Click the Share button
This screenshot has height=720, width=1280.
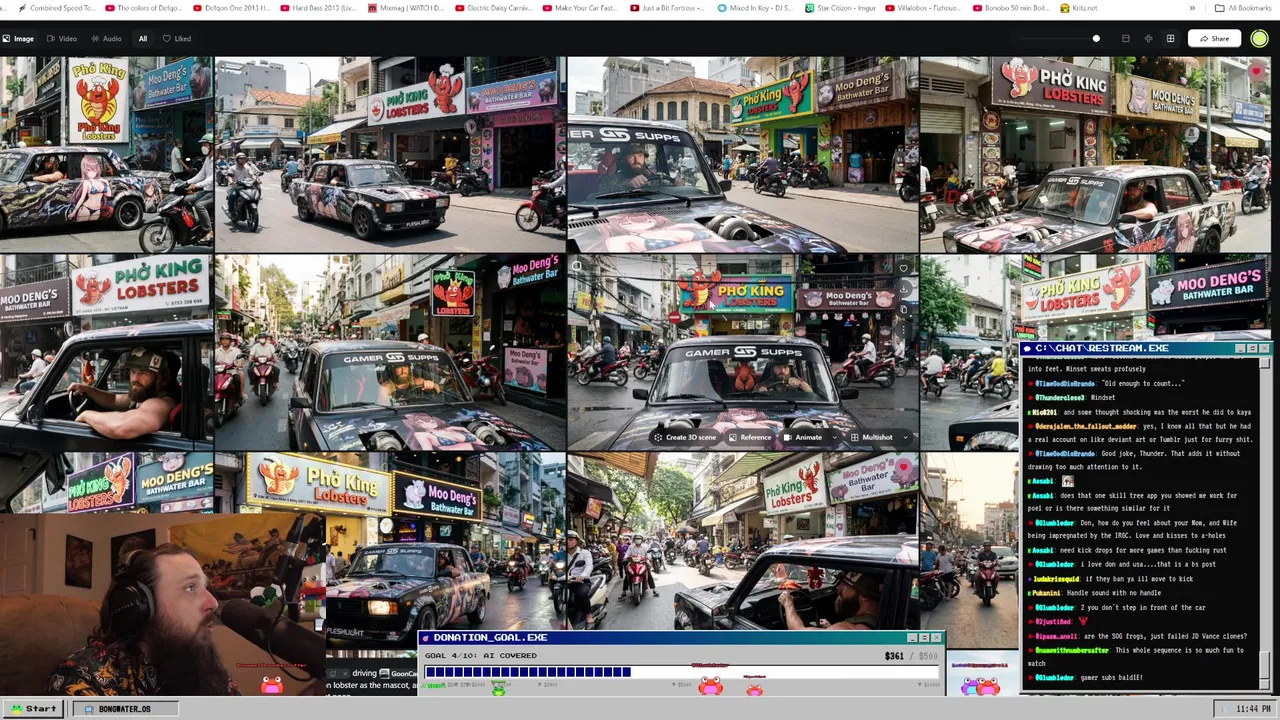pos(1214,39)
